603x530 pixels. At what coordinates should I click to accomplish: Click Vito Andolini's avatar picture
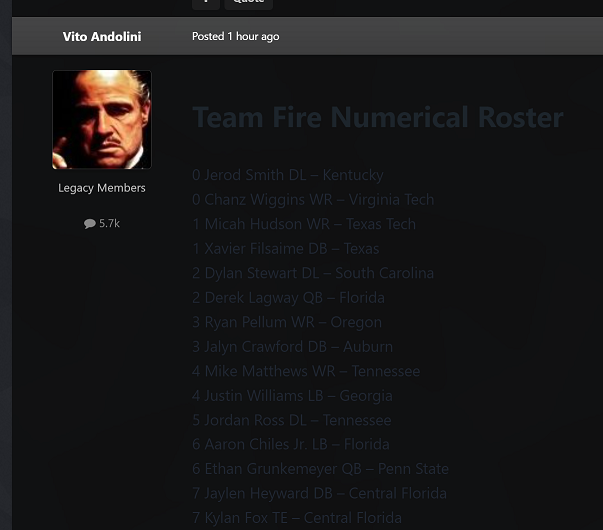point(102,120)
